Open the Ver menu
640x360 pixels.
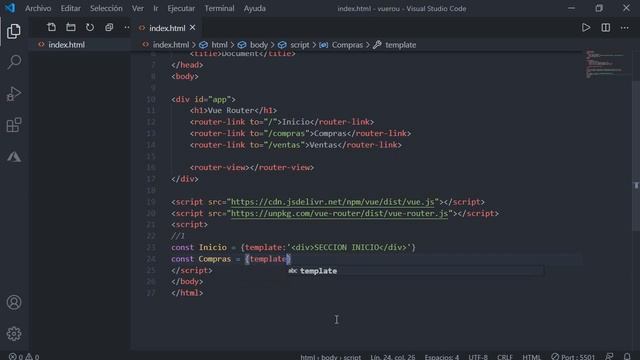(x=138, y=8)
